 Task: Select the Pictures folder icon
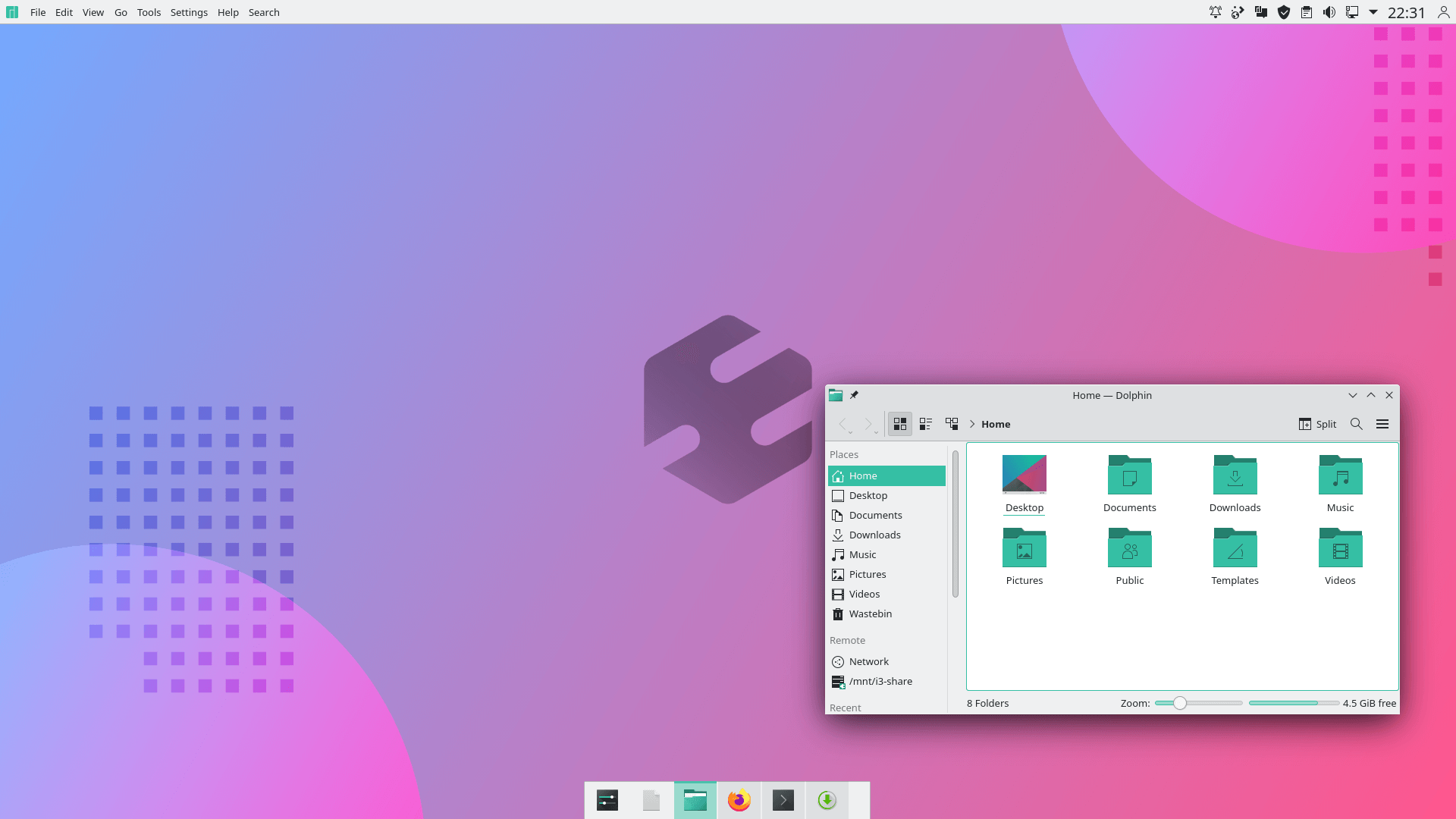pos(1025,548)
